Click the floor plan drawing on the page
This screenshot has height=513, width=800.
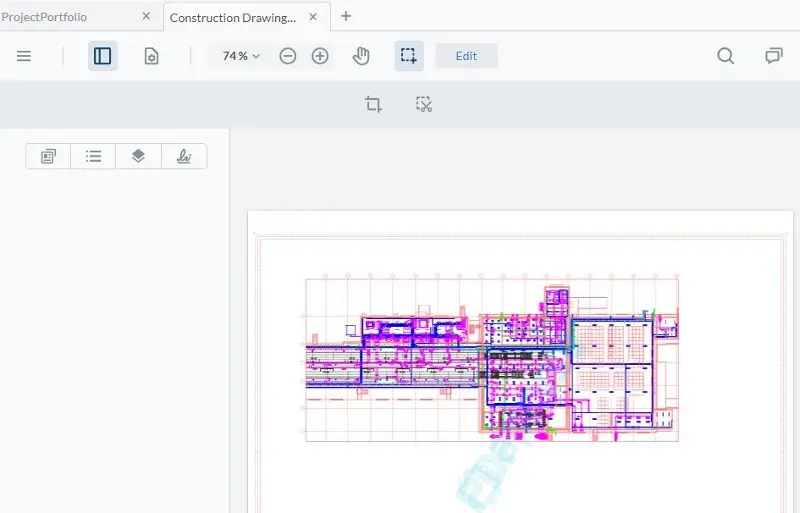pyautogui.click(x=491, y=357)
